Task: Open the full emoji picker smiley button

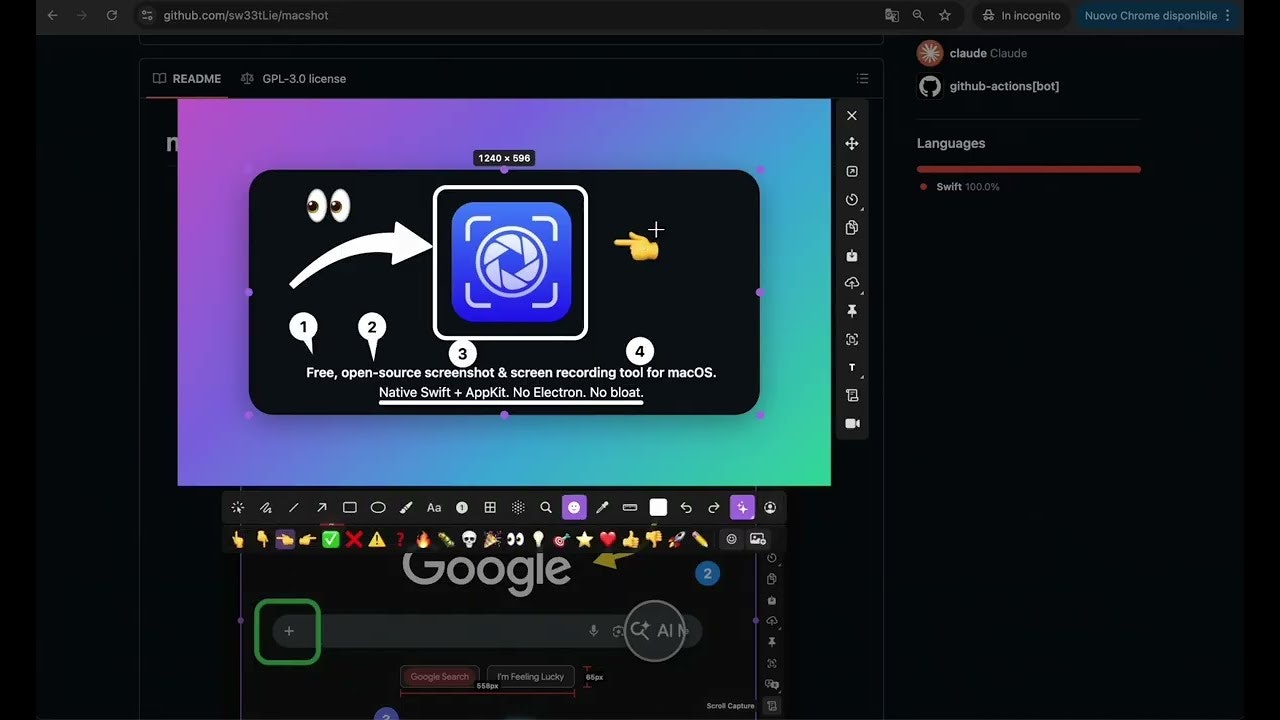Action: point(732,539)
